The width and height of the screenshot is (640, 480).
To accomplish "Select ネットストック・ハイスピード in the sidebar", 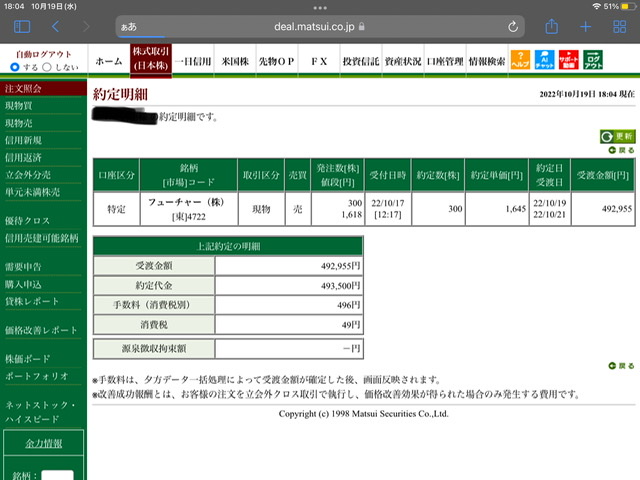I will tap(40, 412).
